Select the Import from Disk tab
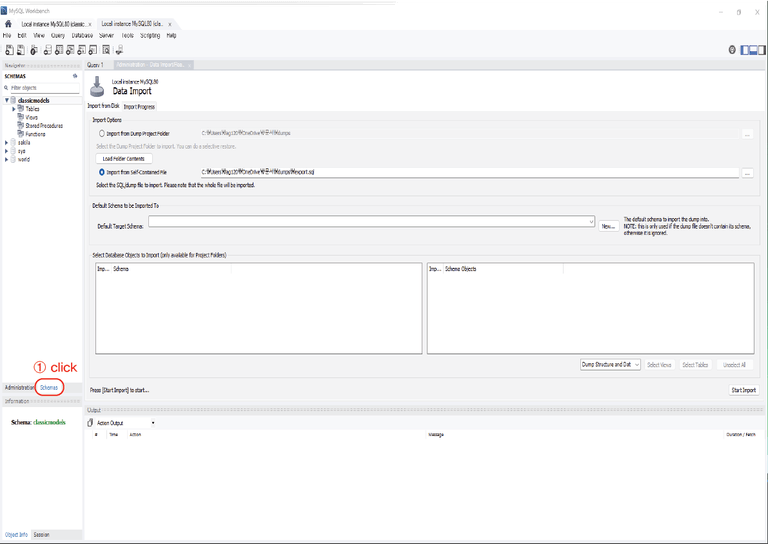The height and width of the screenshot is (544, 768). pyautogui.click(x=103, y=106)
